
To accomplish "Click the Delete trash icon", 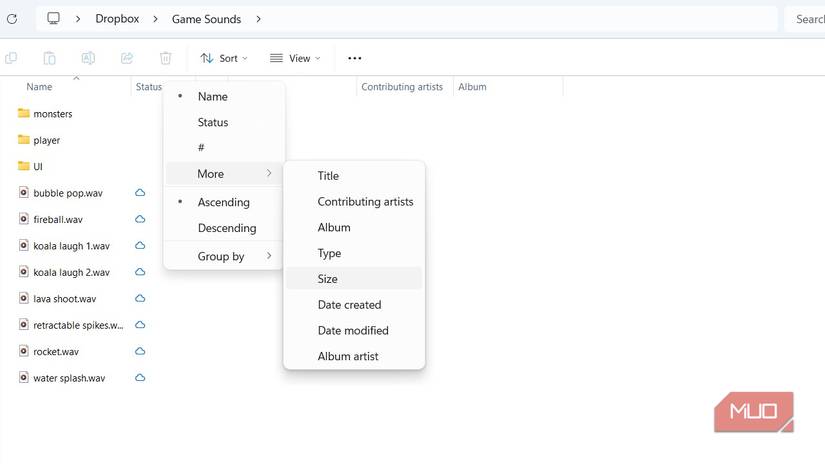I will (x=166, y=58).
